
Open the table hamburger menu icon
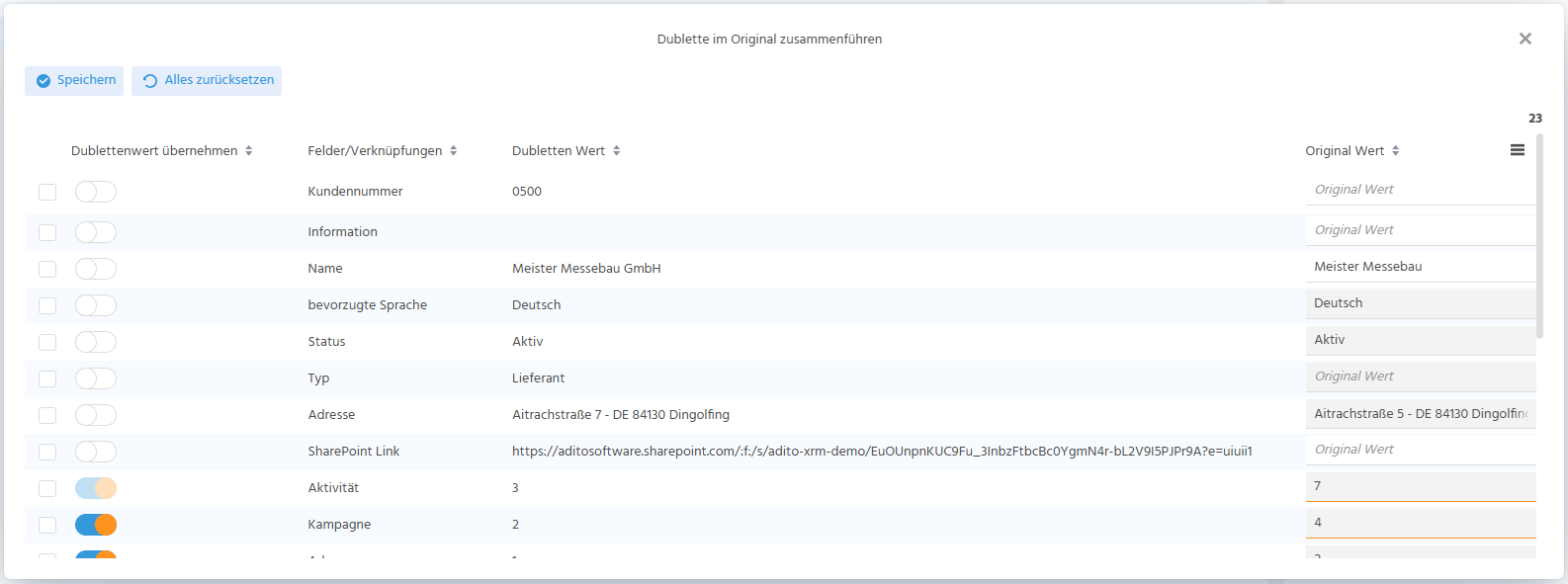1517,150
